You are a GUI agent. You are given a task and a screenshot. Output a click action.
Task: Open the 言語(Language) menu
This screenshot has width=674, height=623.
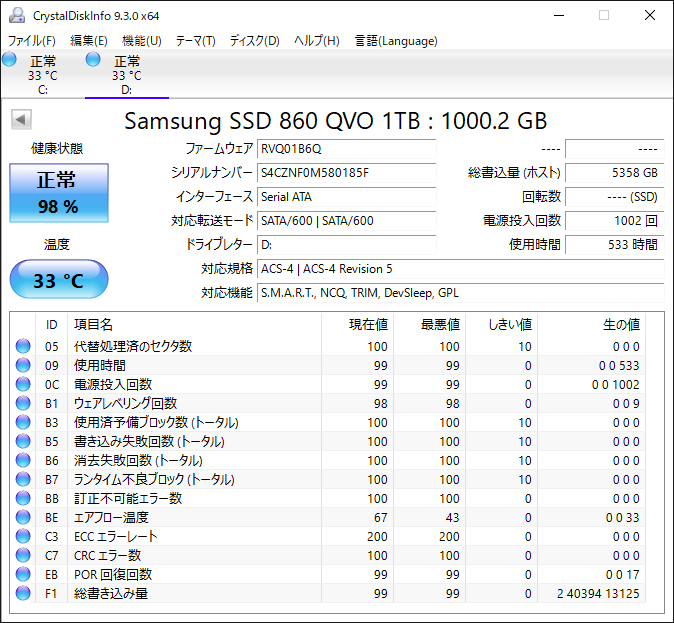click(396, 41)
